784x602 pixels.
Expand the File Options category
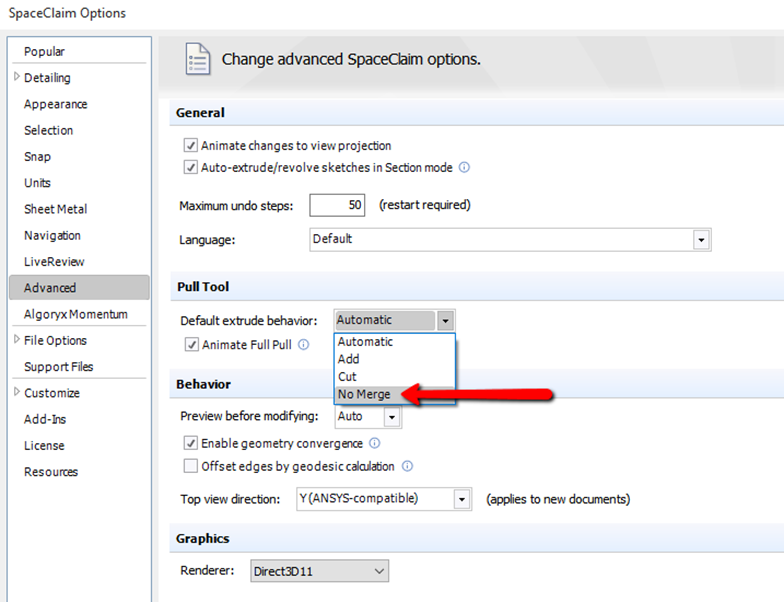pyautogui.click(x=17, y=340)
